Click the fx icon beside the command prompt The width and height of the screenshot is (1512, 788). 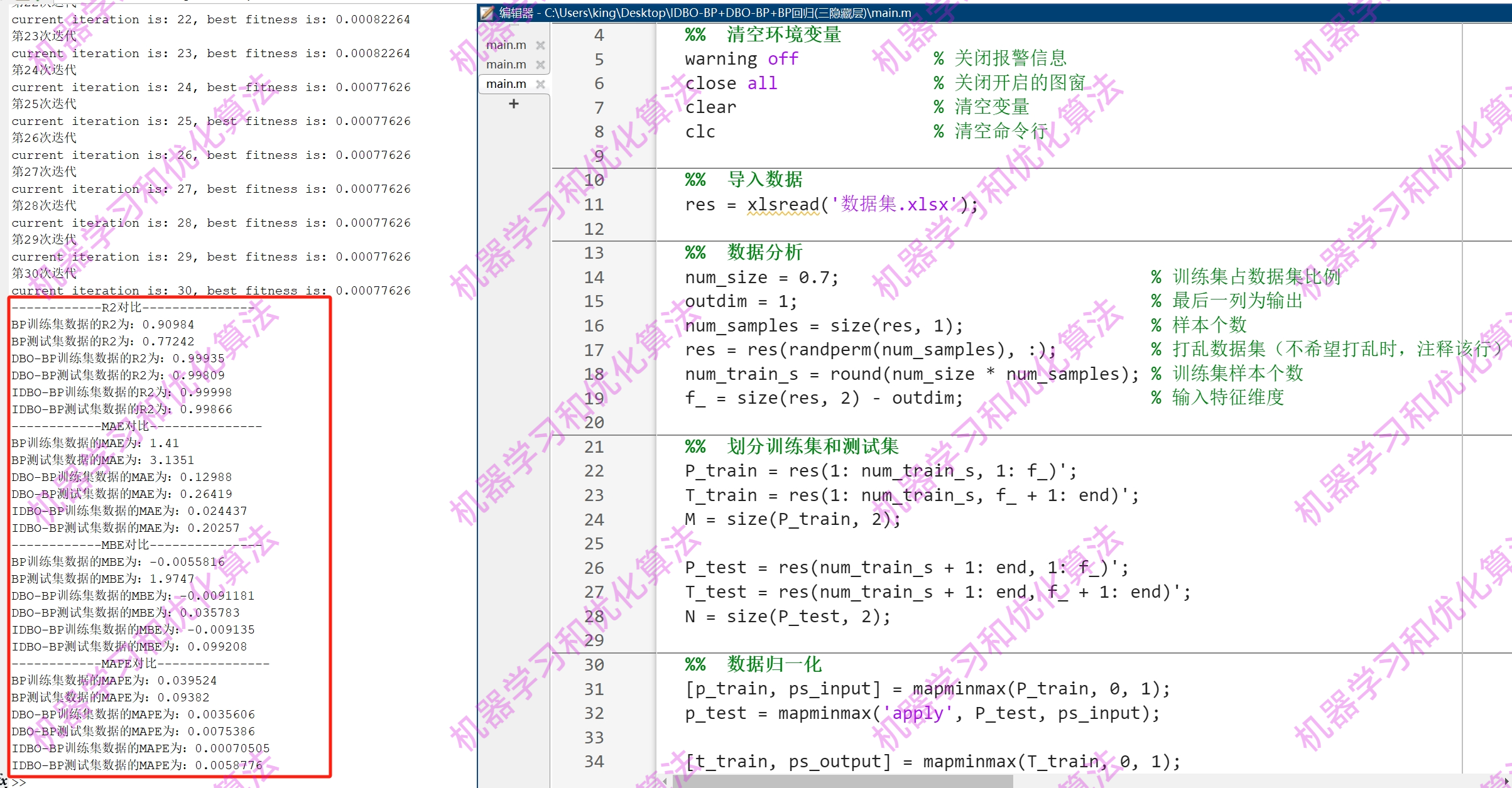pyautogui.click(x=4, y=782)
